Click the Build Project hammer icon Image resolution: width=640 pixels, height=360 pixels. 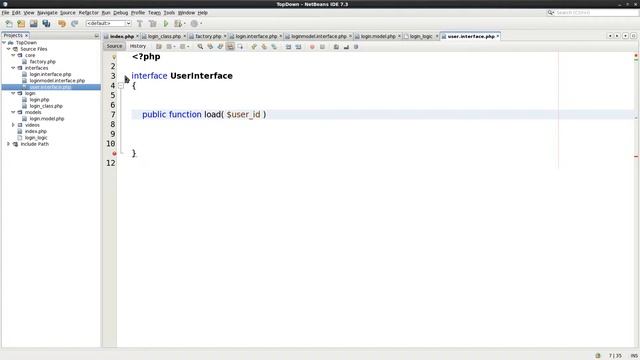140,24
